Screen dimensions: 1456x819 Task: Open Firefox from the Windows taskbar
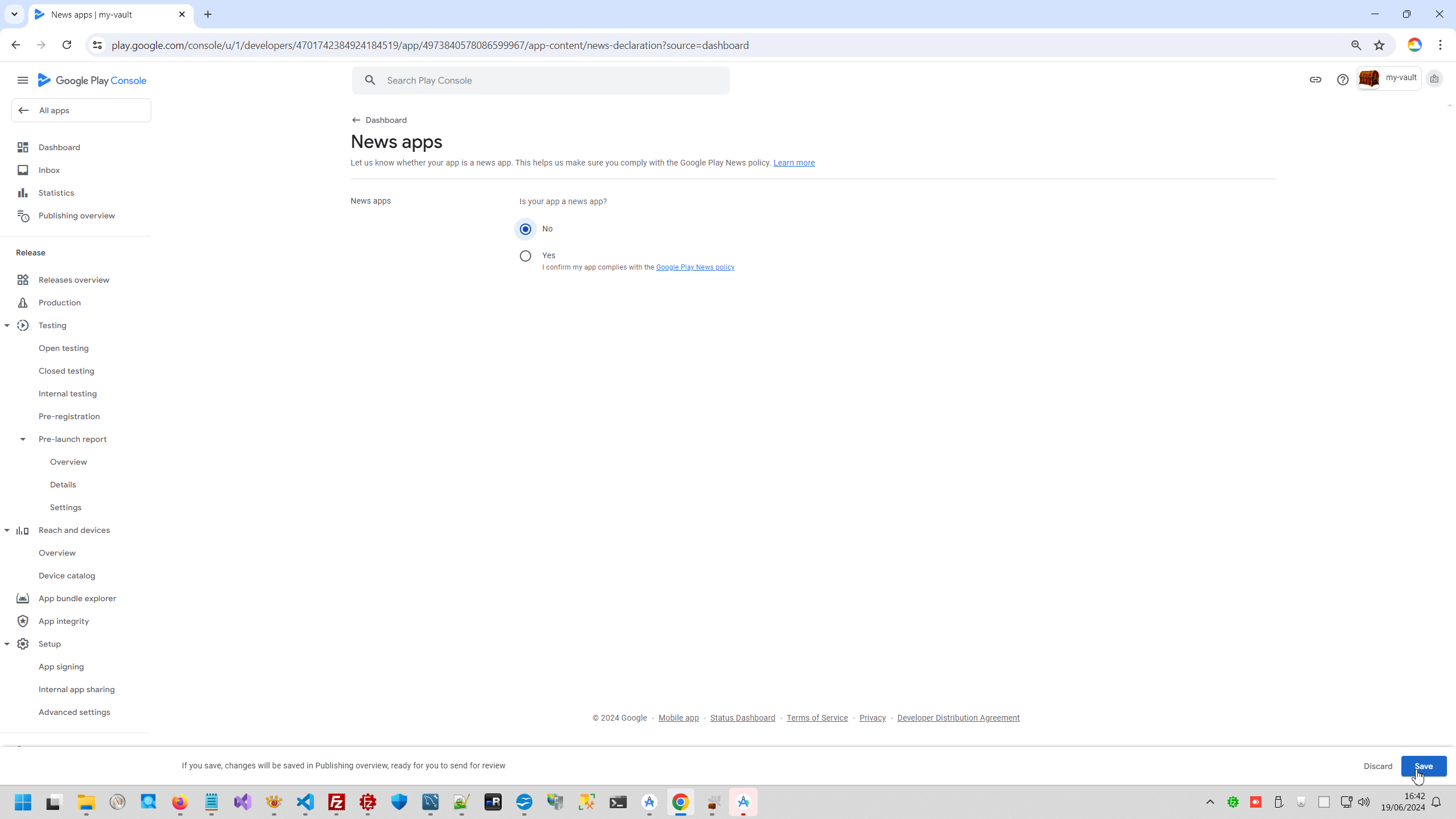(180, 802)
